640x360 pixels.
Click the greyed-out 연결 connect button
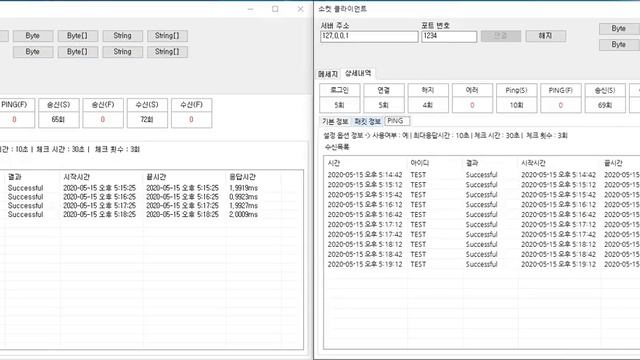tap(501, 36)
